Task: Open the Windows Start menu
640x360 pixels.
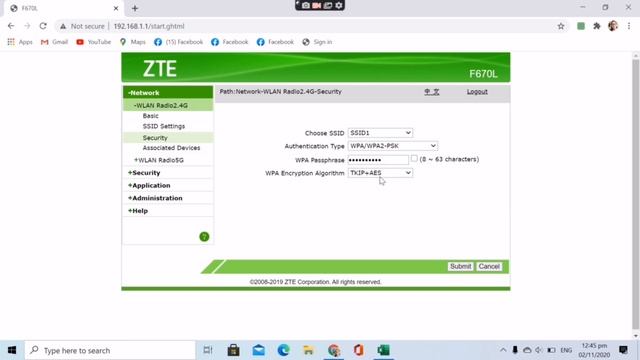Action: 12,350
